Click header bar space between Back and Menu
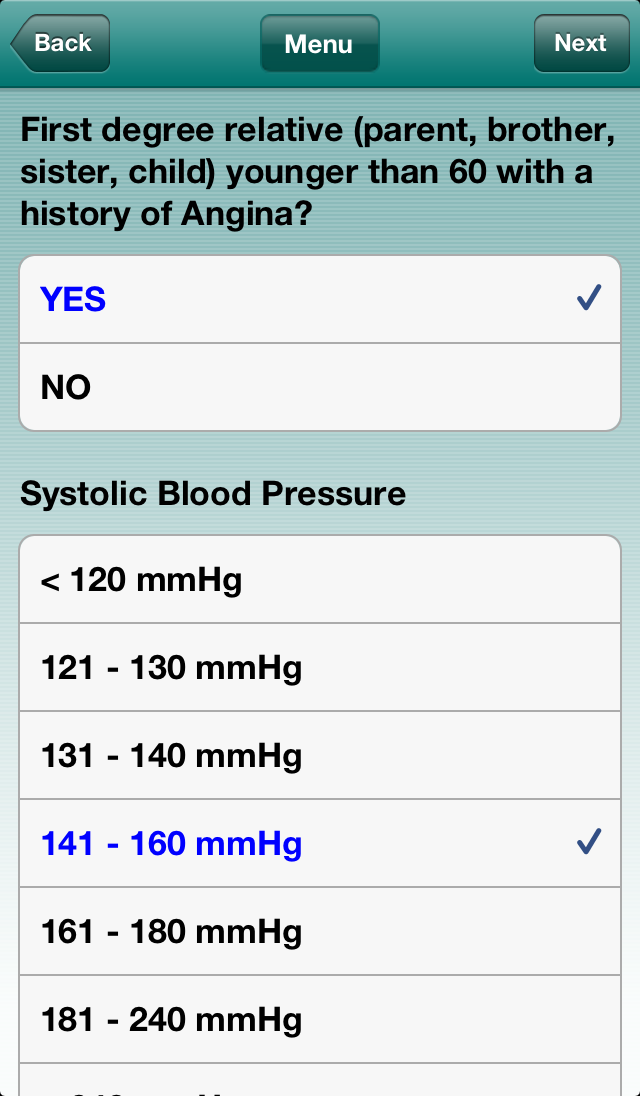Screen dimensions: 640x1096 tap(185, 44)
